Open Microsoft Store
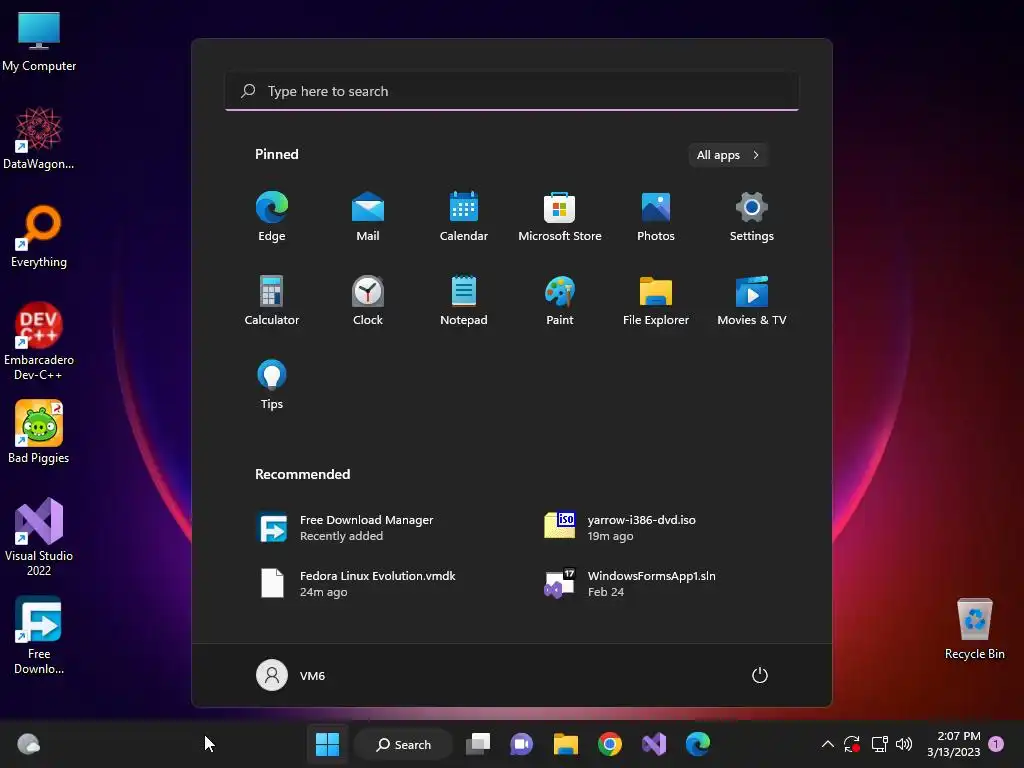Viewport: 1024px width, 768px height. click(560, 217)
